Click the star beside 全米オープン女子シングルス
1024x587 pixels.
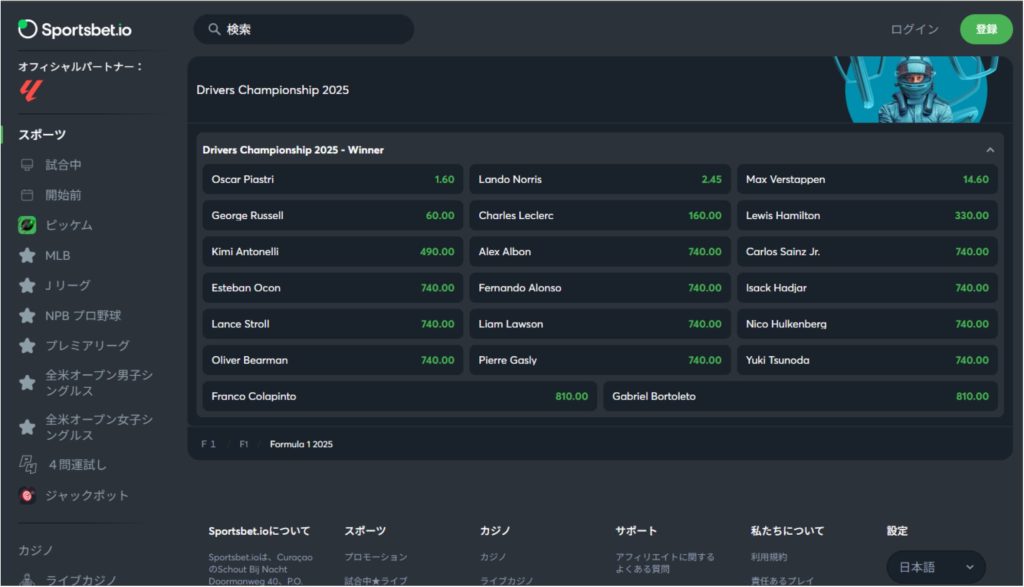click(27, 427)
